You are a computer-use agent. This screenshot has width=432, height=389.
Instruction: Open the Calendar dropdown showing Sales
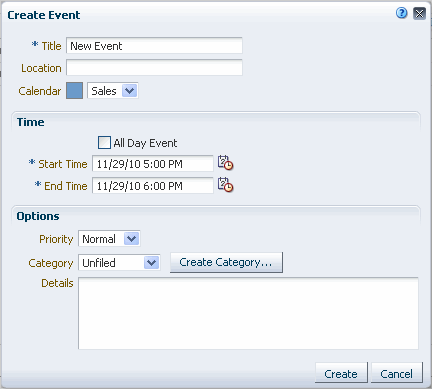click(x=113, y=91)
